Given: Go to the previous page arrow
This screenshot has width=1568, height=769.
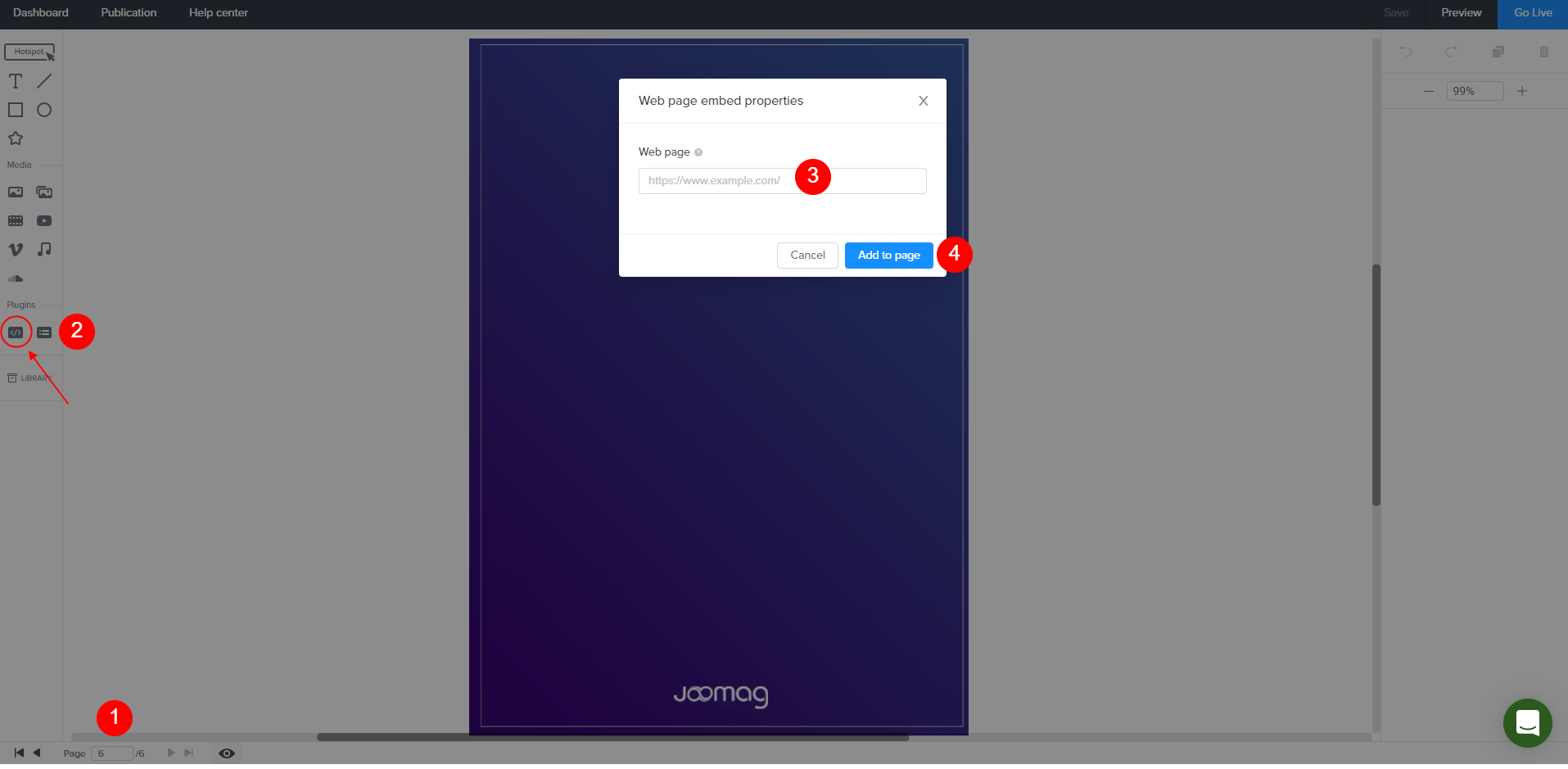Looking at the screenshot, I should tap(37, 753).
